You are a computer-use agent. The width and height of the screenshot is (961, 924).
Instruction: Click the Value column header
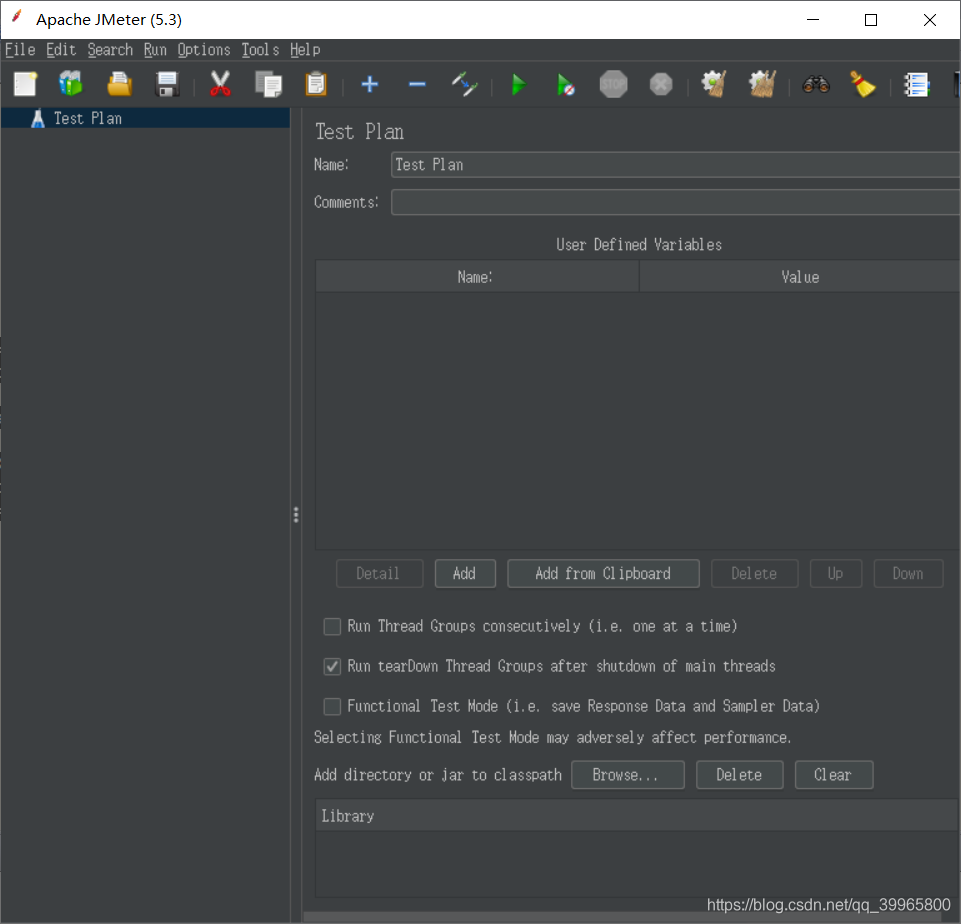click(x=800, y=277)
